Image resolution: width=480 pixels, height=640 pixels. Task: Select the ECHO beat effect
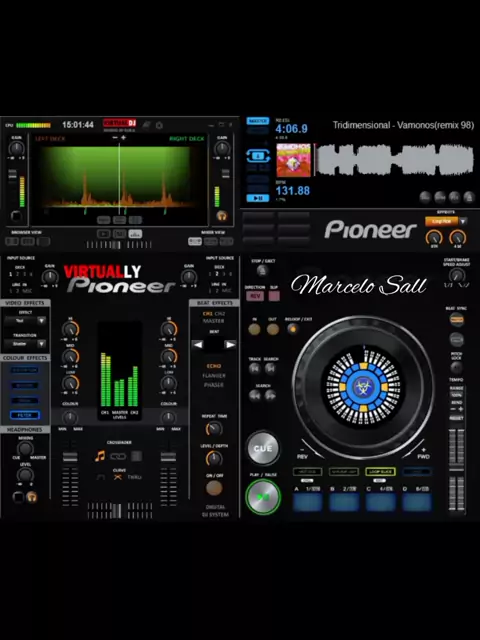coord(214,366)
